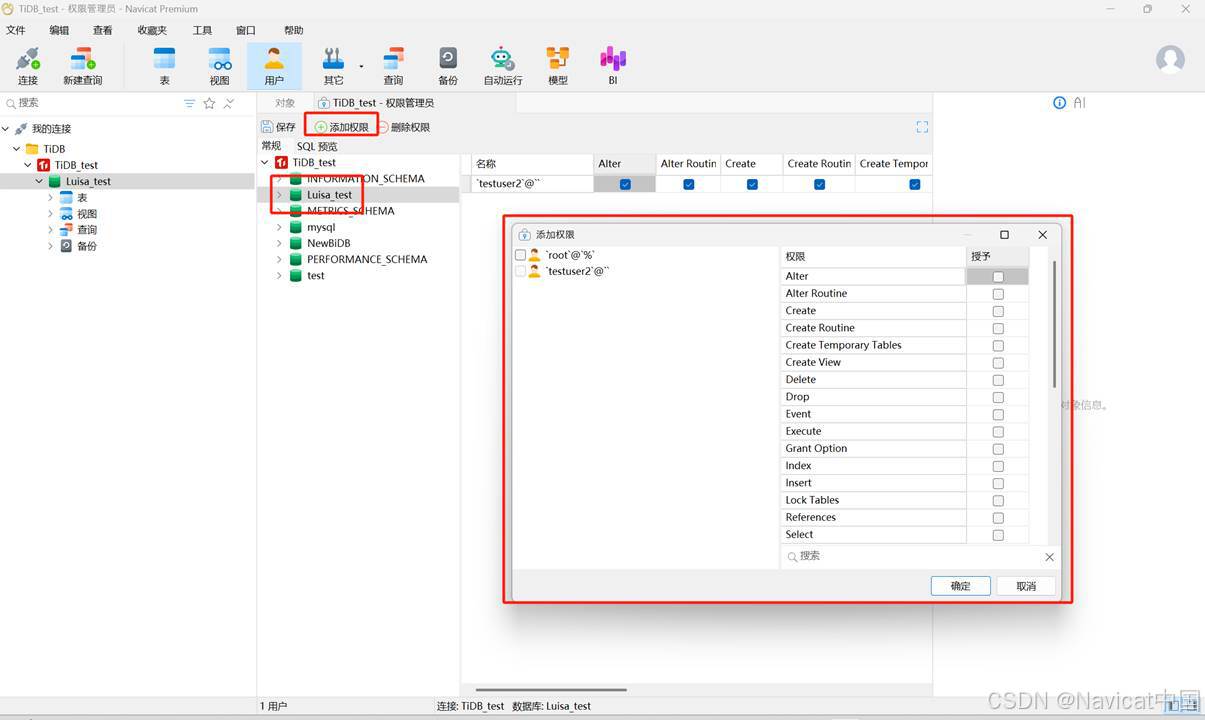Expand the mysql database in privilege tree
Viewport: 1205px width, 720px height.
click(279, 227)
